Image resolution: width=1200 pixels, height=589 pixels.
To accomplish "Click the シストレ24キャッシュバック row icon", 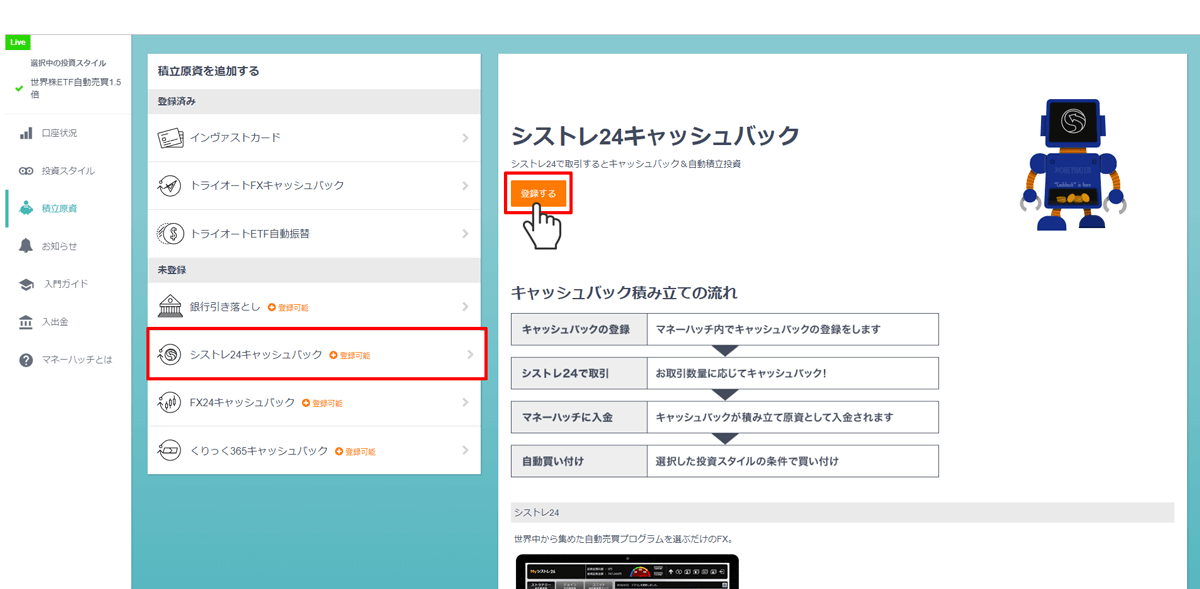I will [170, 355].
